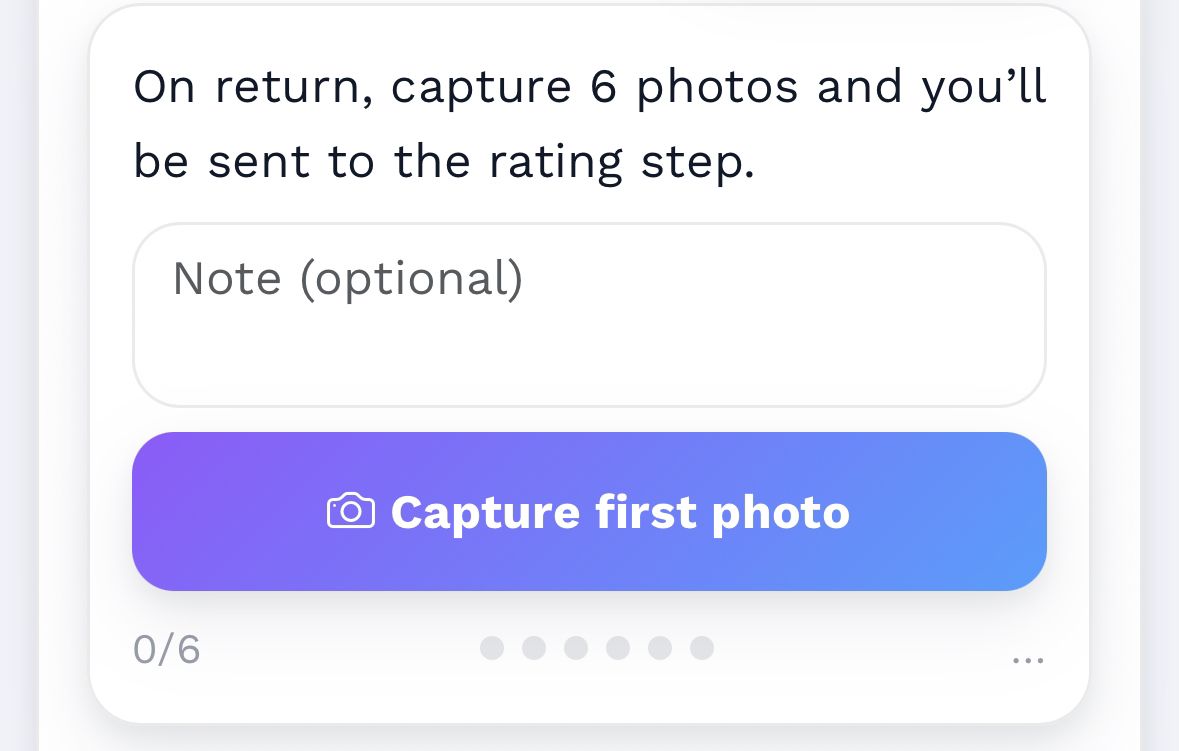Select the third photo progress dot
This screenshot has width=1179, height=751.
[576, 648]
